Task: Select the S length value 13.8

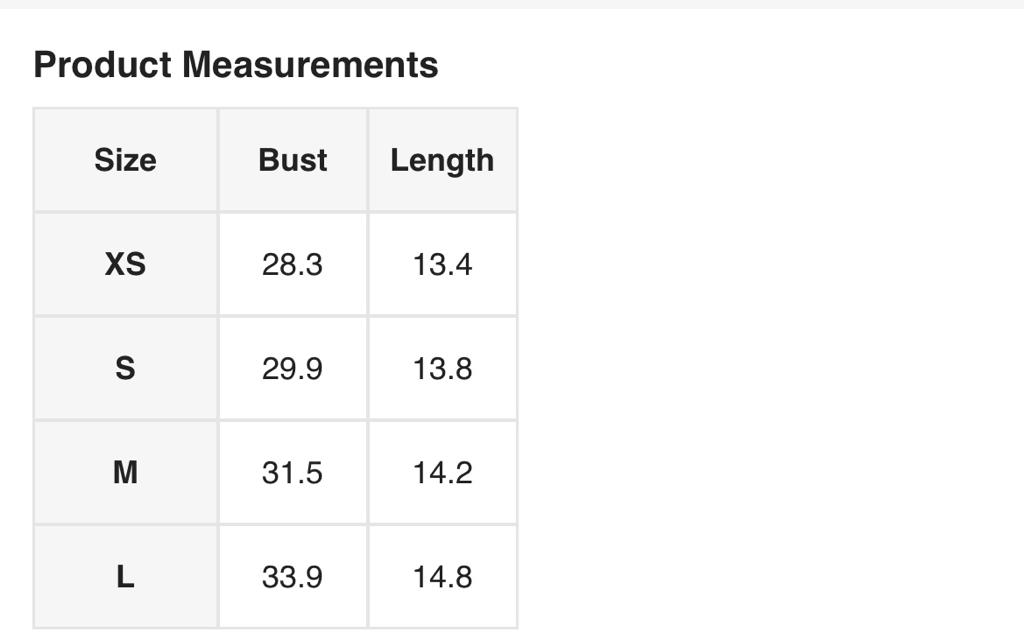Action: tap(442, 368)
